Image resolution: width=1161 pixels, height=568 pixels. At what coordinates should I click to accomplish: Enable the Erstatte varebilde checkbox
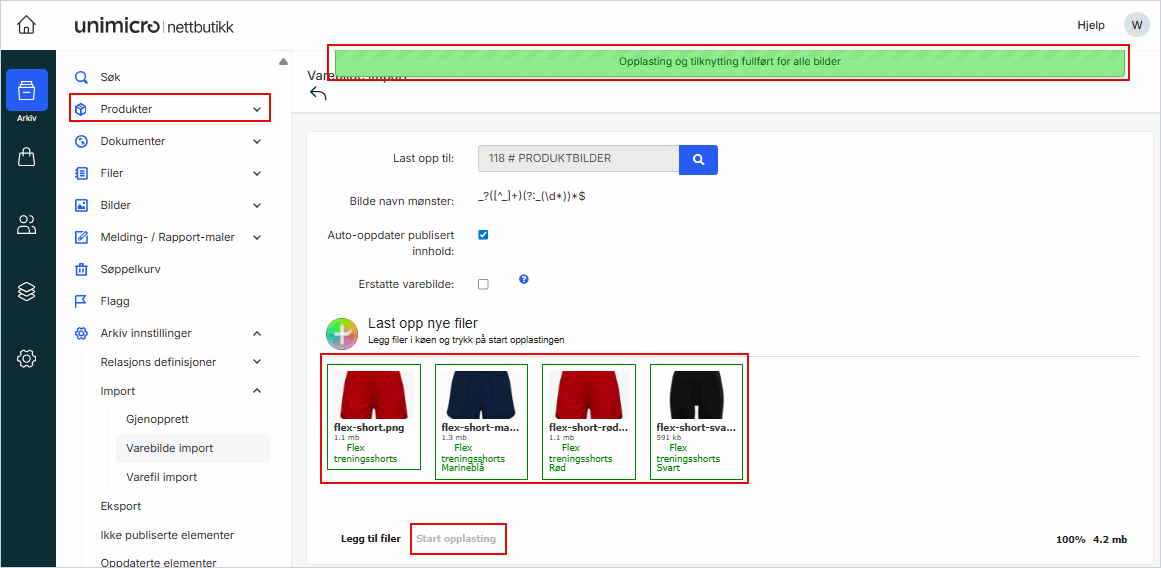tap(483, 284)
